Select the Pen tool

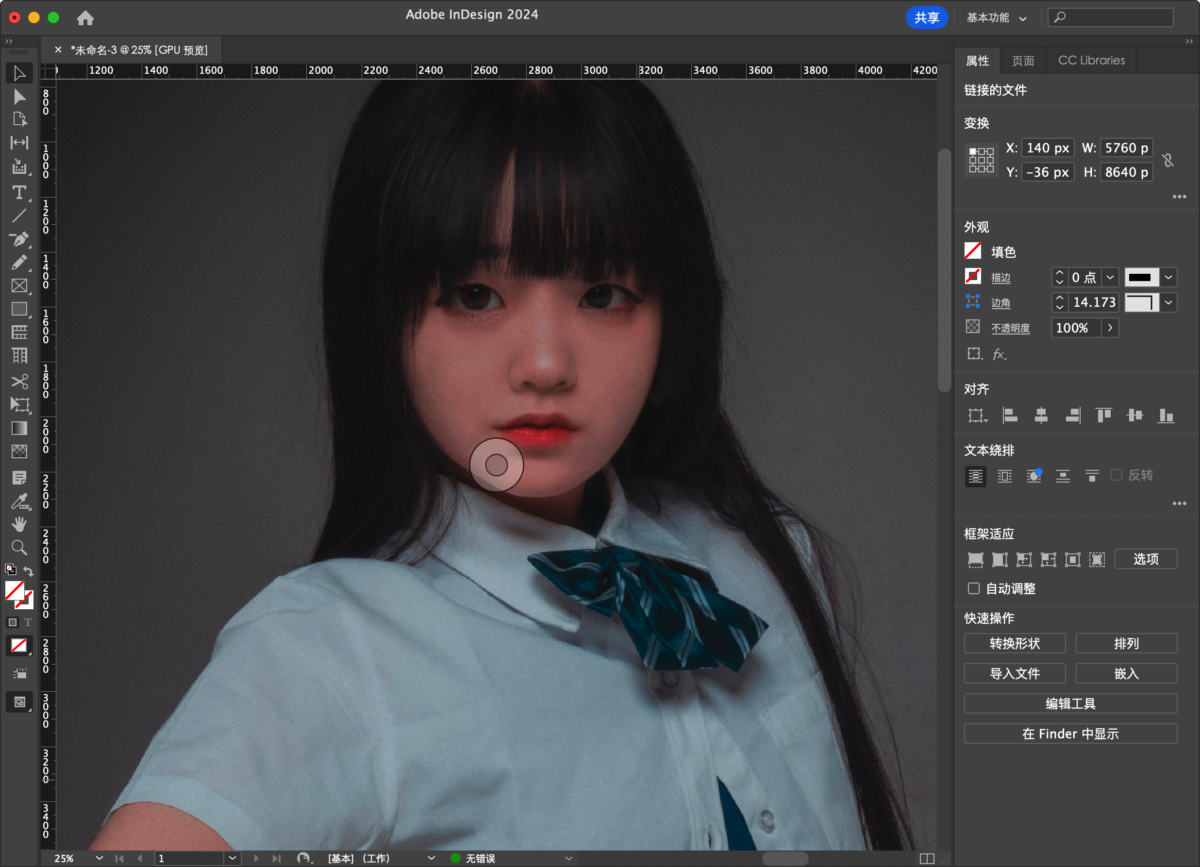tap(19, 239)
